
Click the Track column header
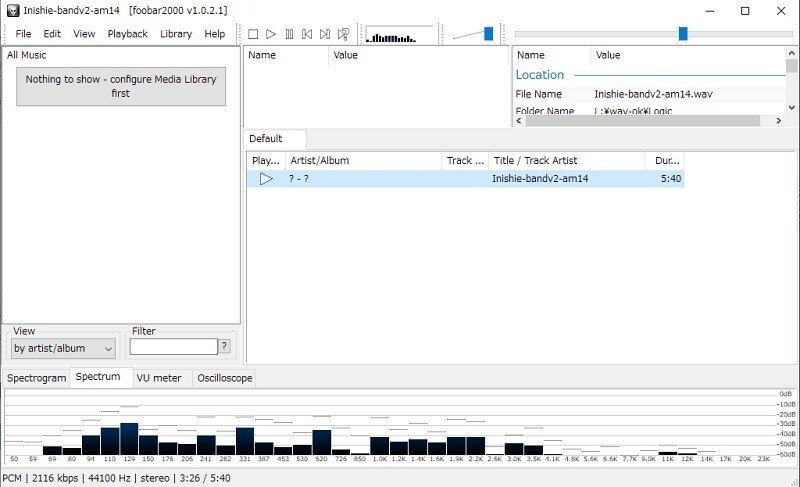click(x=465, y=161)
